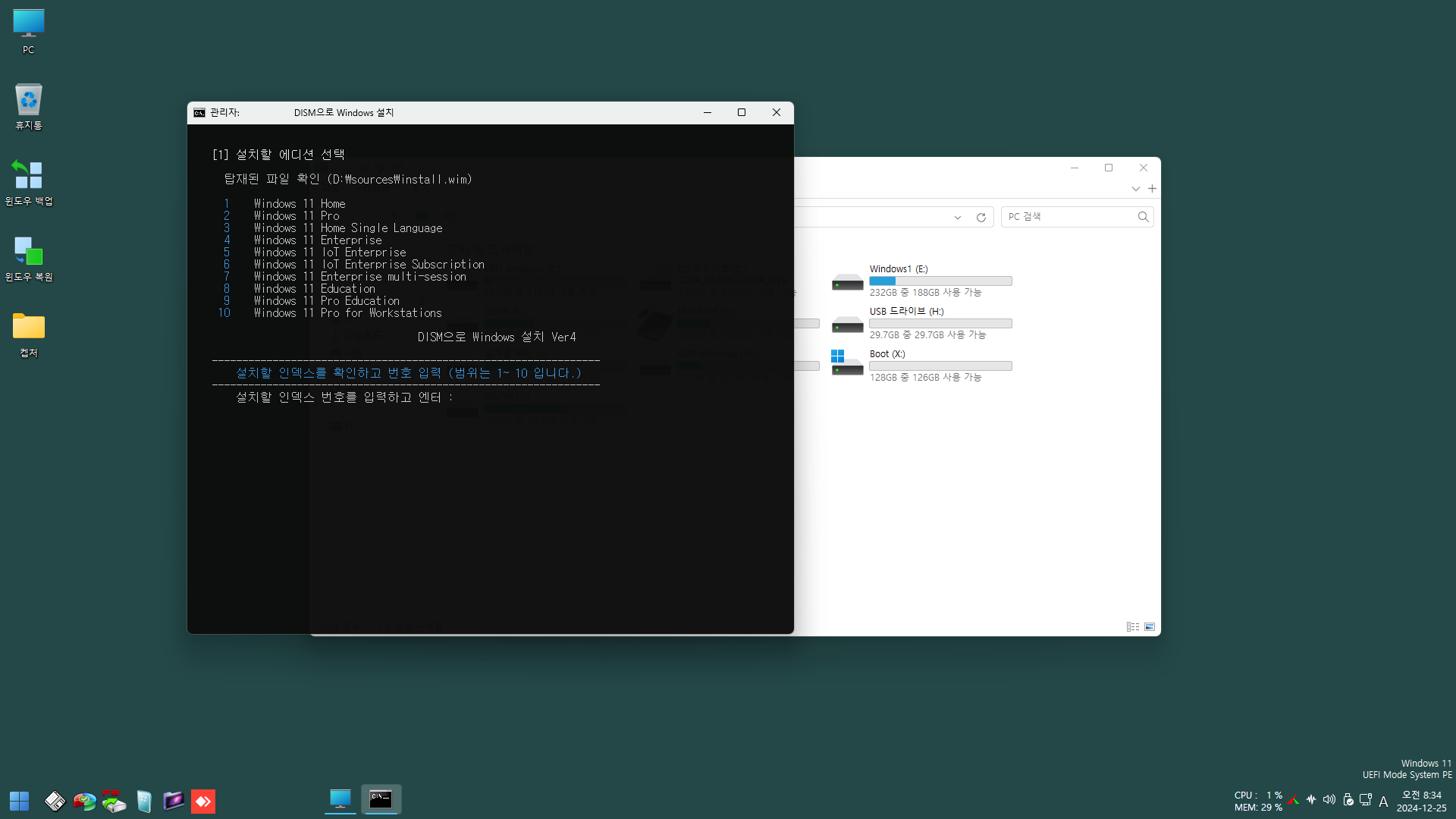This screenshot has width=1456, height=819.
Task: Click the red-green tray arrow icon
Action: tap(1294, 800)
